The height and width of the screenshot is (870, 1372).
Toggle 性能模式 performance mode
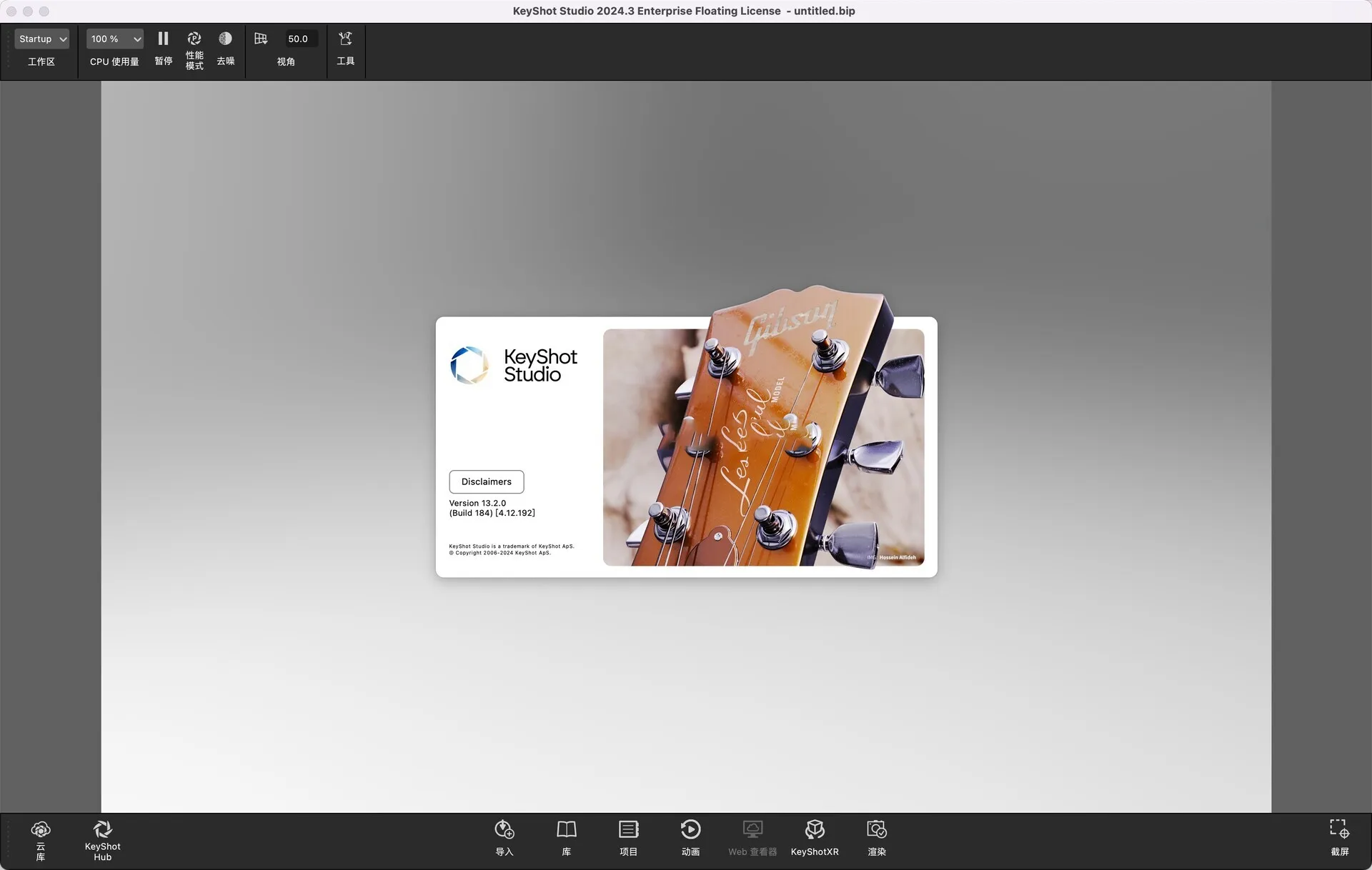[x=194, y=39]
